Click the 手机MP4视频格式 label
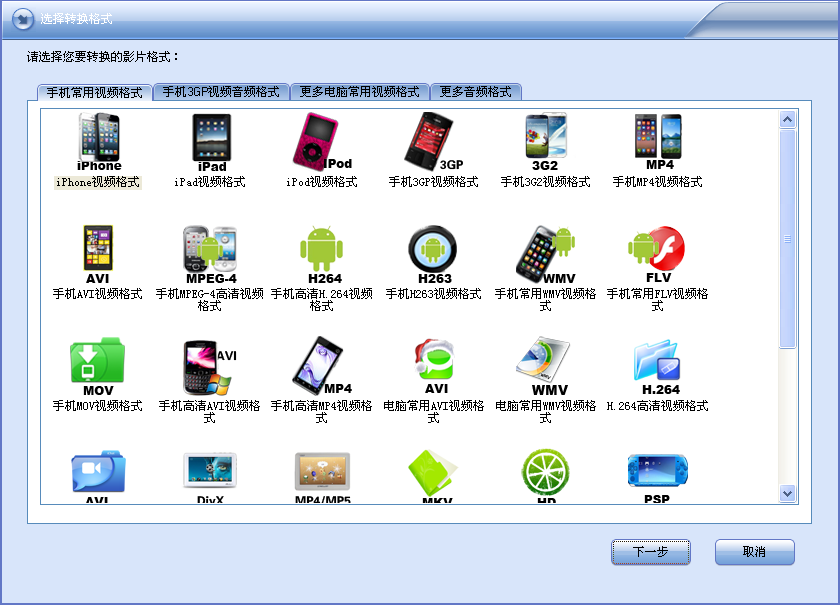 click(657, 182)
